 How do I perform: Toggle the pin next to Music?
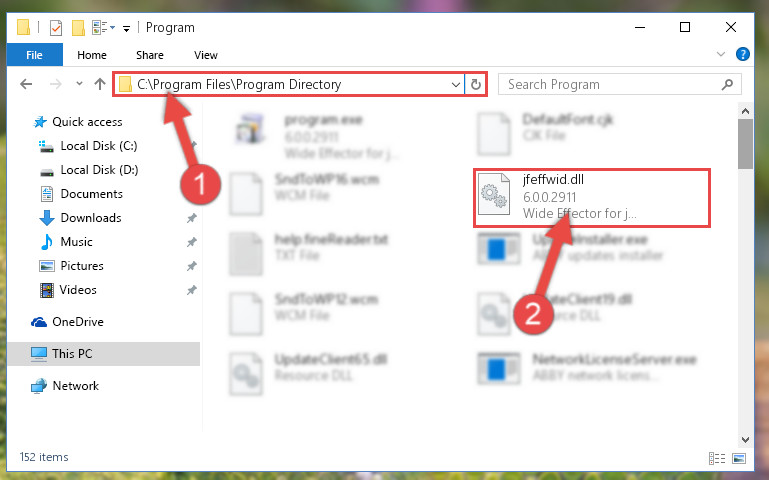coord(191,242)
